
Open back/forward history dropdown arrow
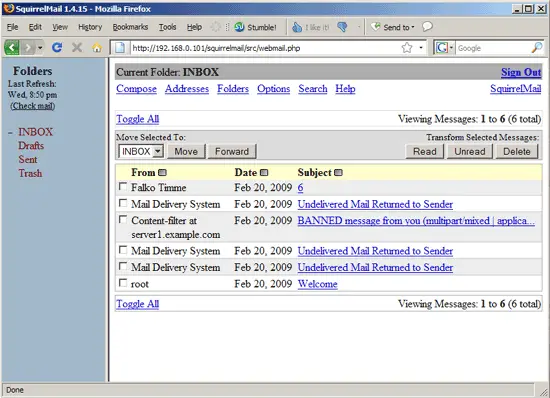(40, 48)
